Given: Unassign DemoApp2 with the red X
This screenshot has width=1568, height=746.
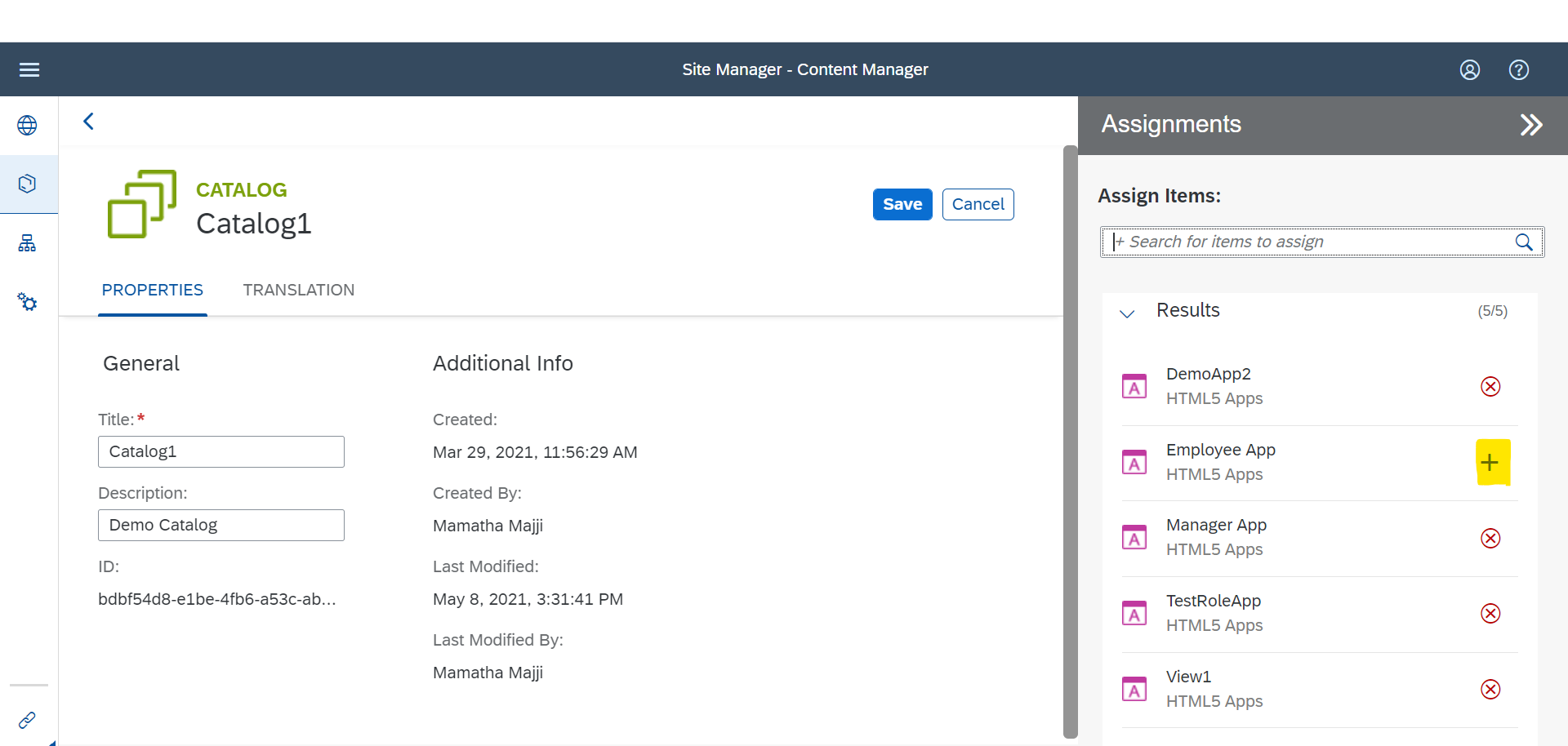Looking at the screenshot, I should point(1490,386).
